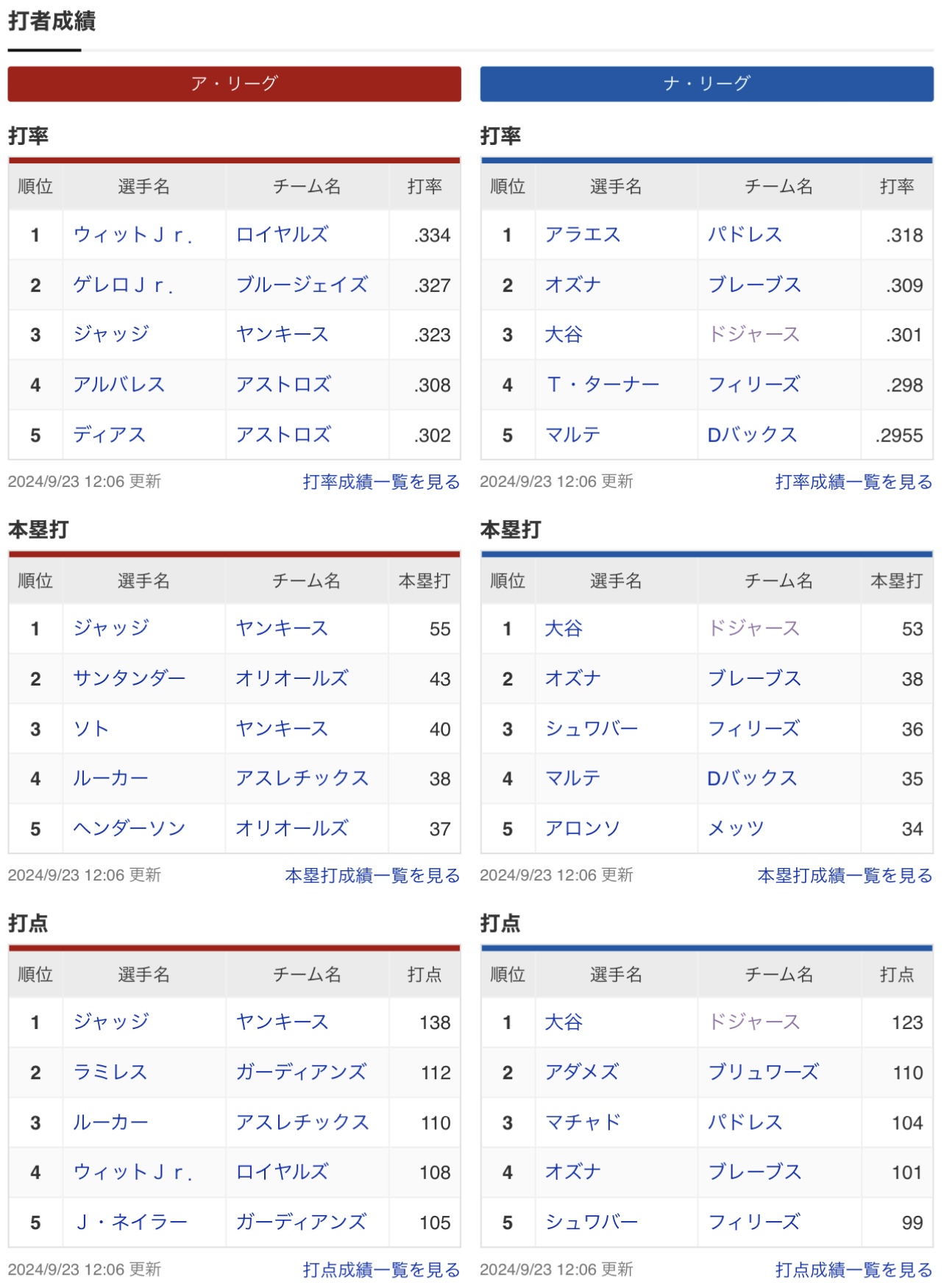
Task: Open アラエス player link
Action: tap(583, 235)
